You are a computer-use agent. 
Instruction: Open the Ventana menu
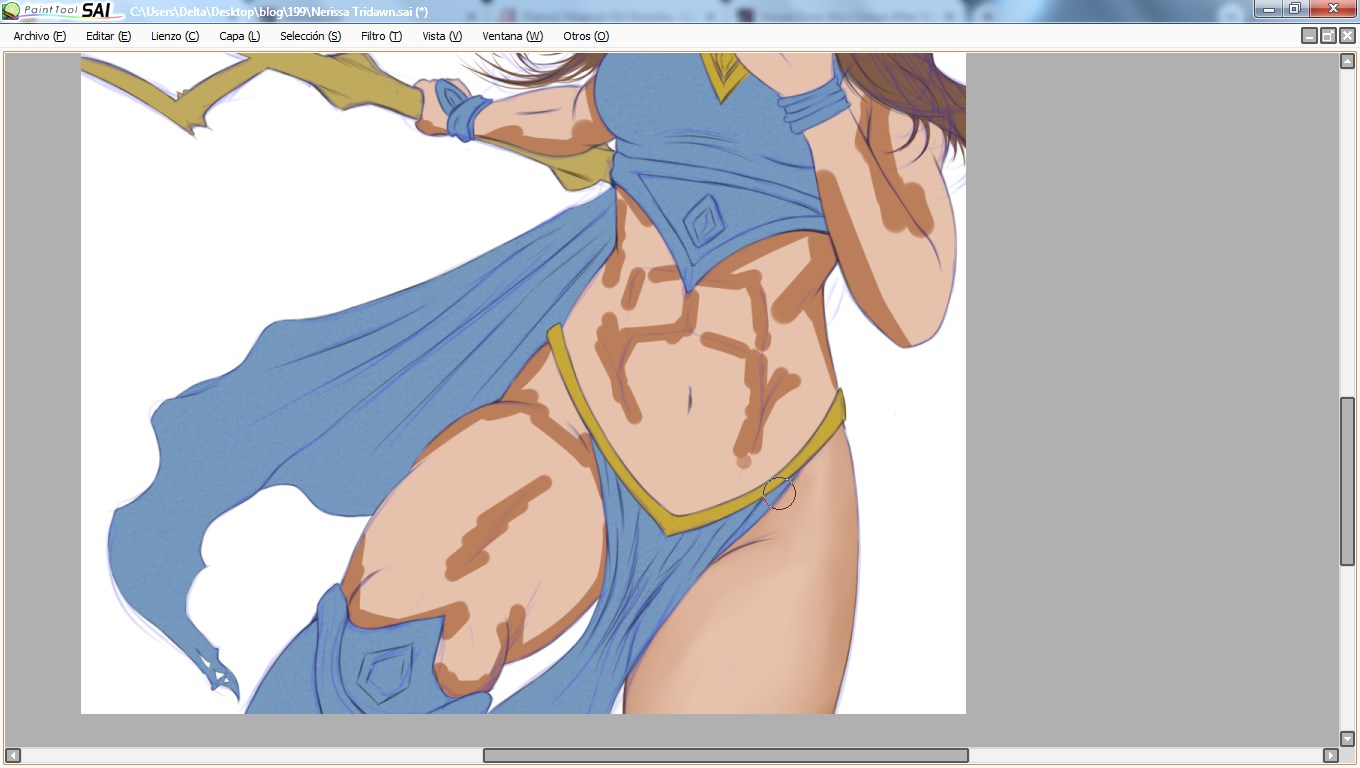[x=512, y=36]
